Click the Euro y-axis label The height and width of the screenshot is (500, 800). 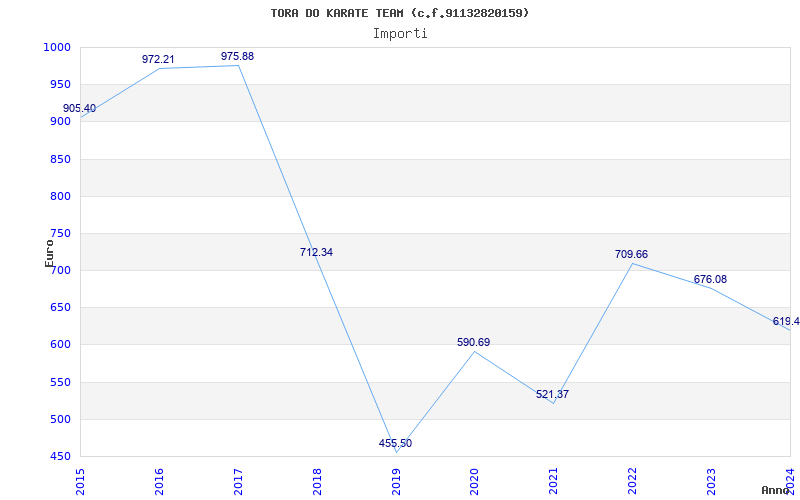(x=49, y=253)
